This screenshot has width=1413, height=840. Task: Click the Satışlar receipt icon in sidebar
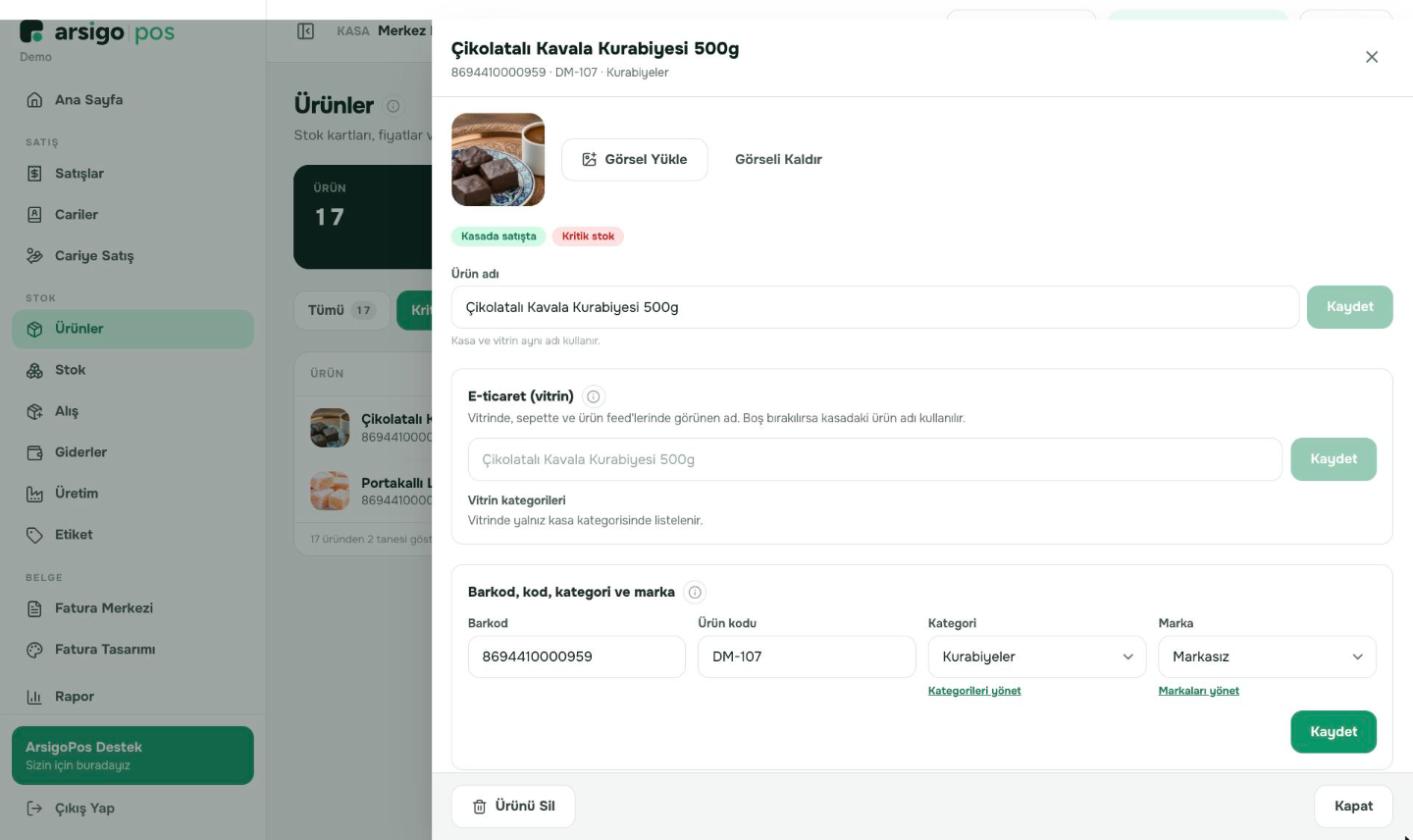click(x=35, y=174)
